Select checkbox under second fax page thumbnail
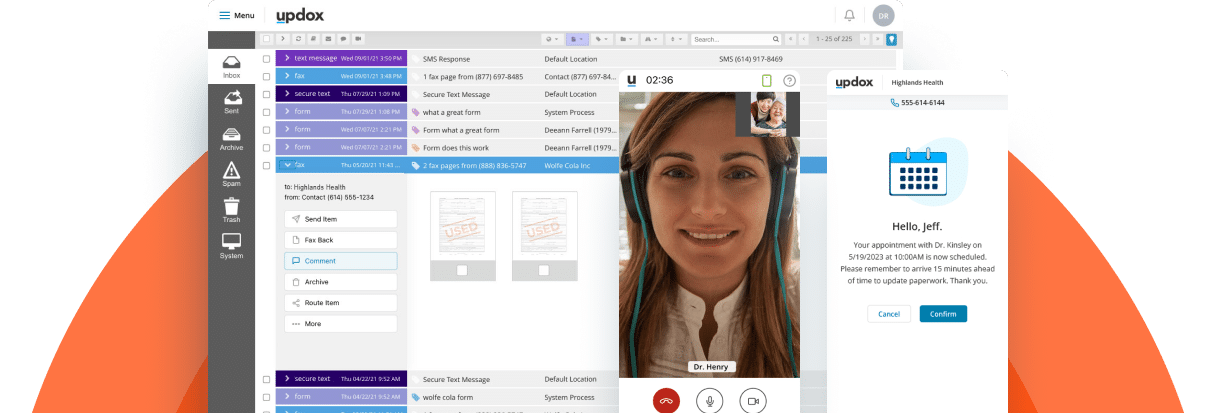The image size is (1216, 413). [544, 270]
